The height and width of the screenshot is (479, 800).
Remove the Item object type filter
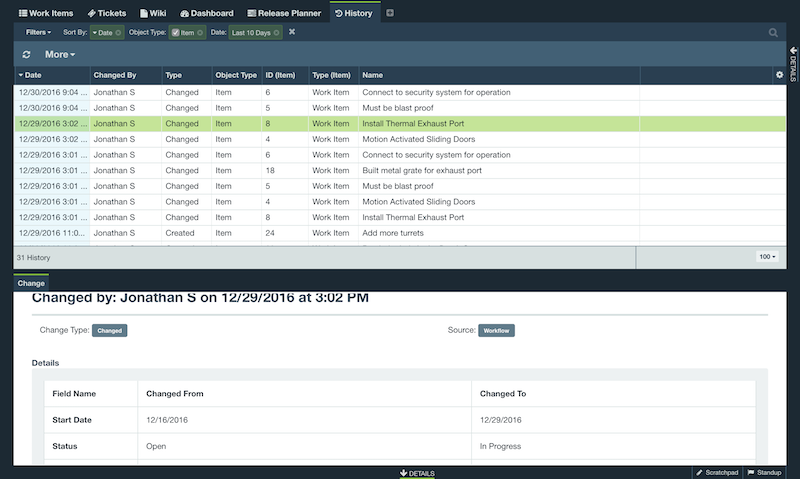pyautogui.click(x=200, y=33)
